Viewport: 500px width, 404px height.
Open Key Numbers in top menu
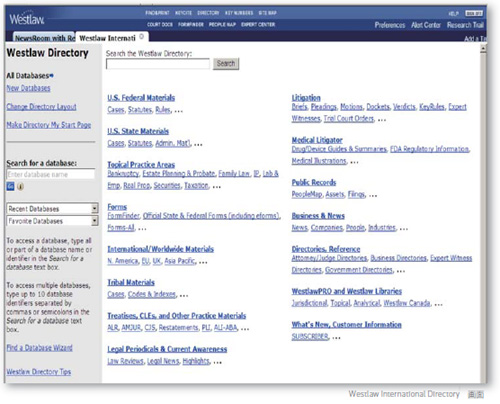(239, 13)
